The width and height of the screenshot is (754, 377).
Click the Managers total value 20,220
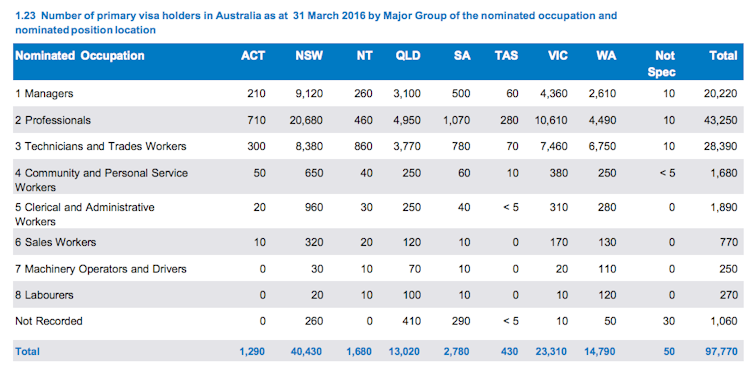pos(718,94)
